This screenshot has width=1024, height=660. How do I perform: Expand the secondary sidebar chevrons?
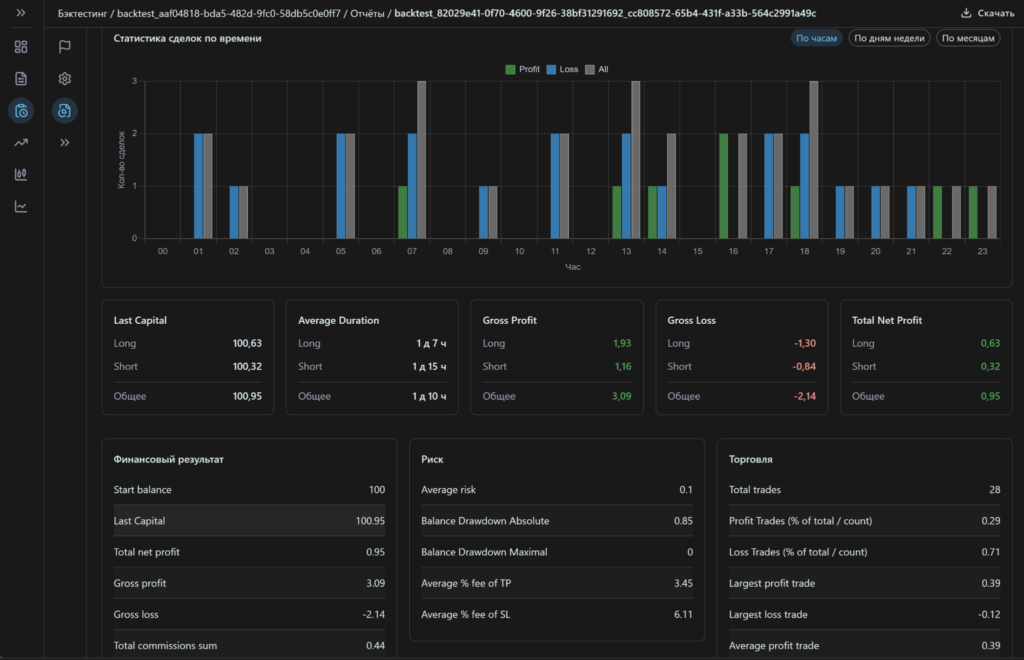click(x=64, y=142)
